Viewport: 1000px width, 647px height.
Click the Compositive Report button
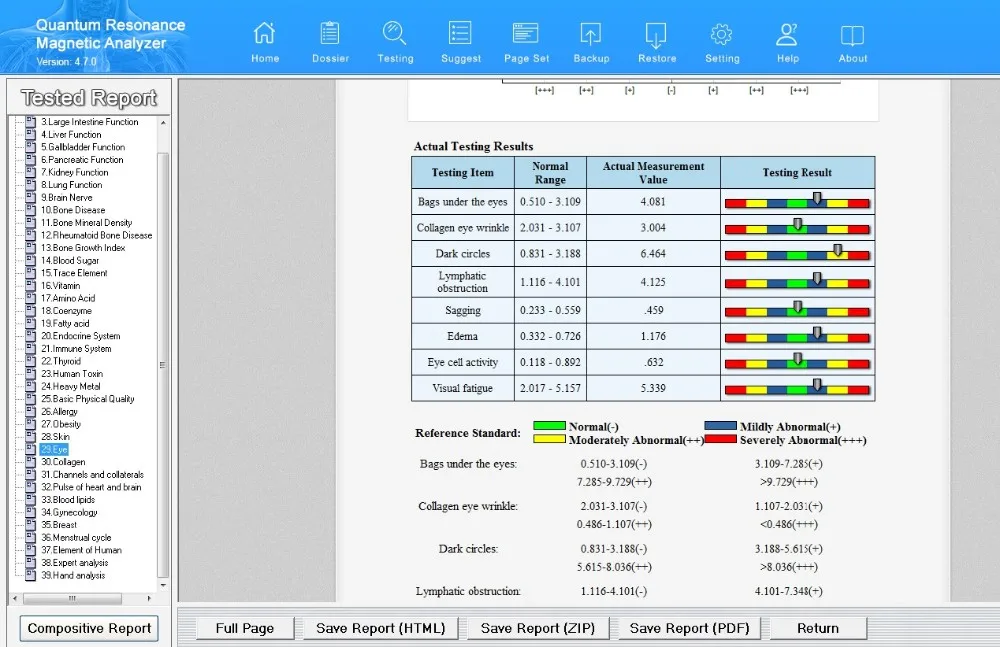click(x=89, y=628)
